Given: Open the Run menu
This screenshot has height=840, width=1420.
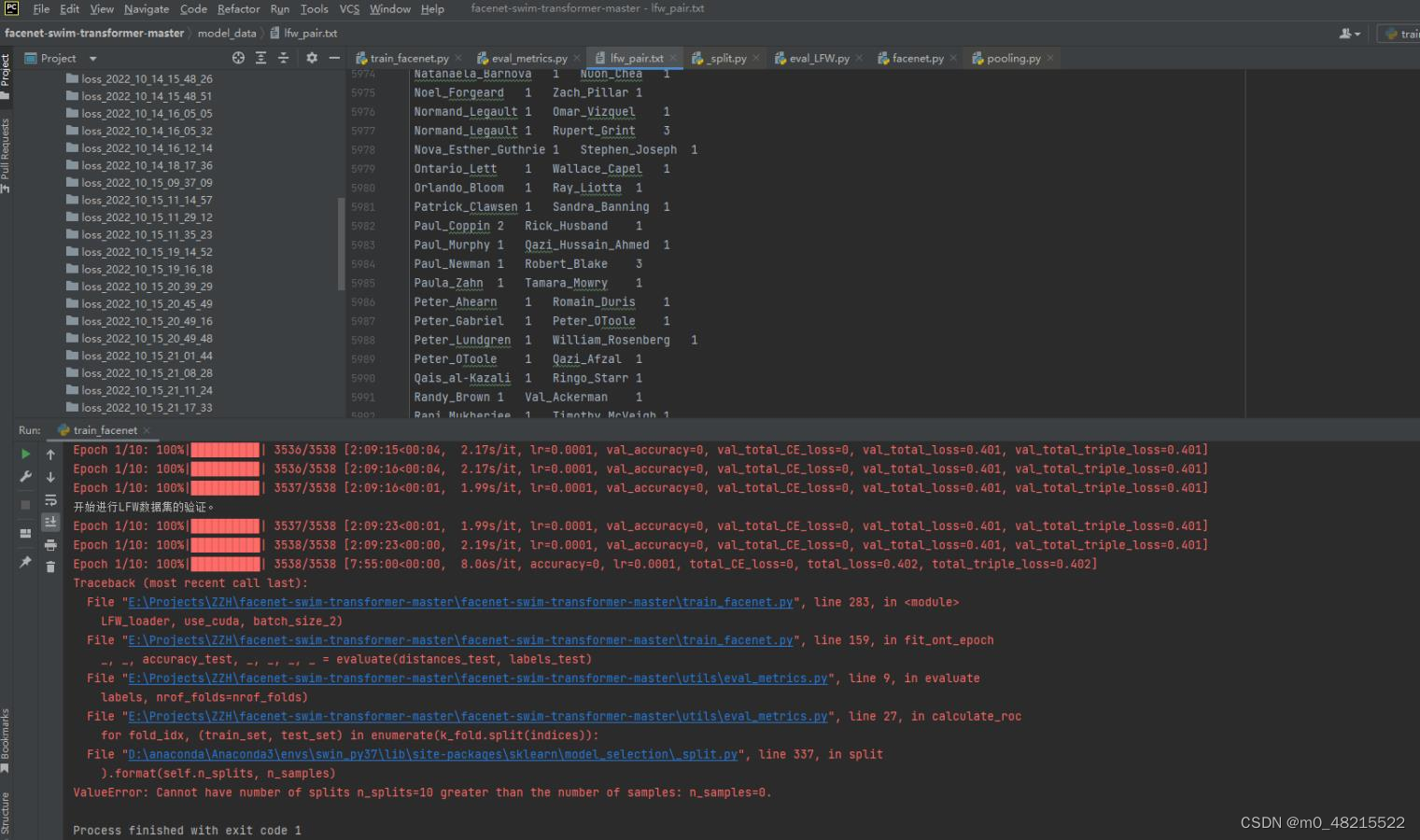Looking at the screenshot, I should [280, 8].
